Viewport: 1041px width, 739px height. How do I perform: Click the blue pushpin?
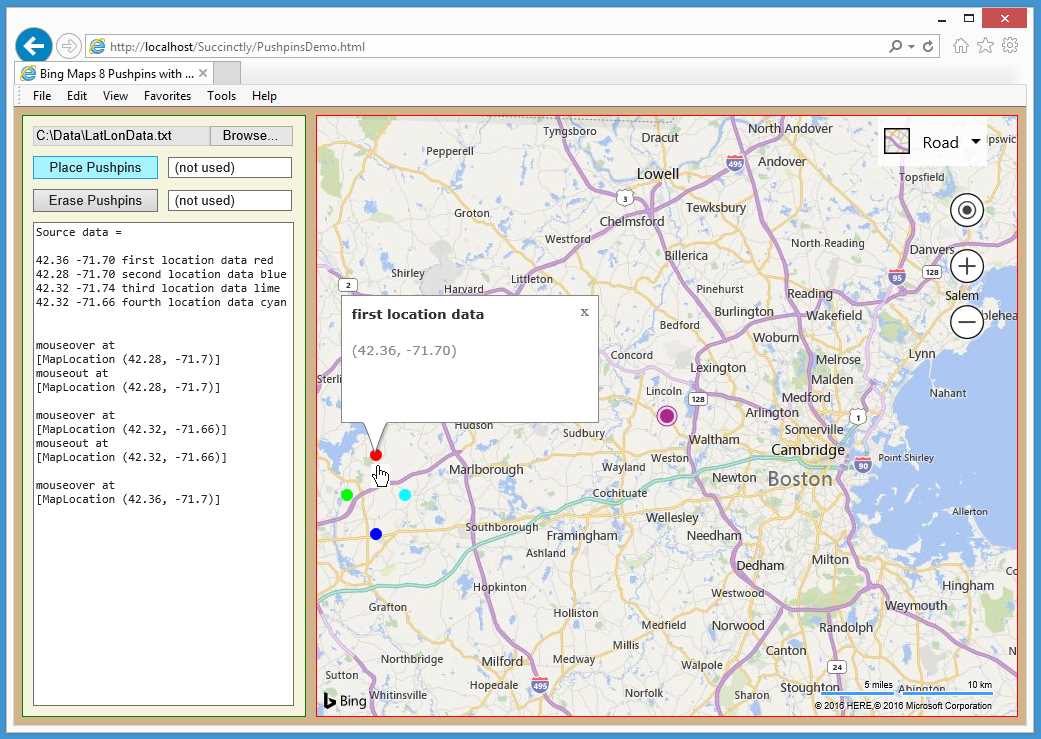376,534
